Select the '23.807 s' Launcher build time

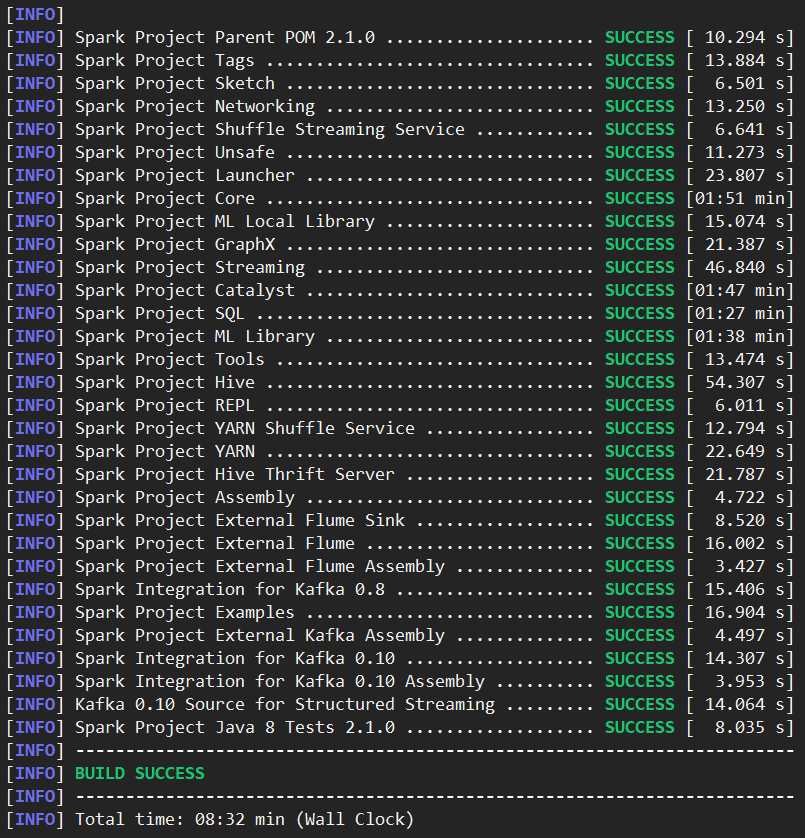click(x=745, y=176)
